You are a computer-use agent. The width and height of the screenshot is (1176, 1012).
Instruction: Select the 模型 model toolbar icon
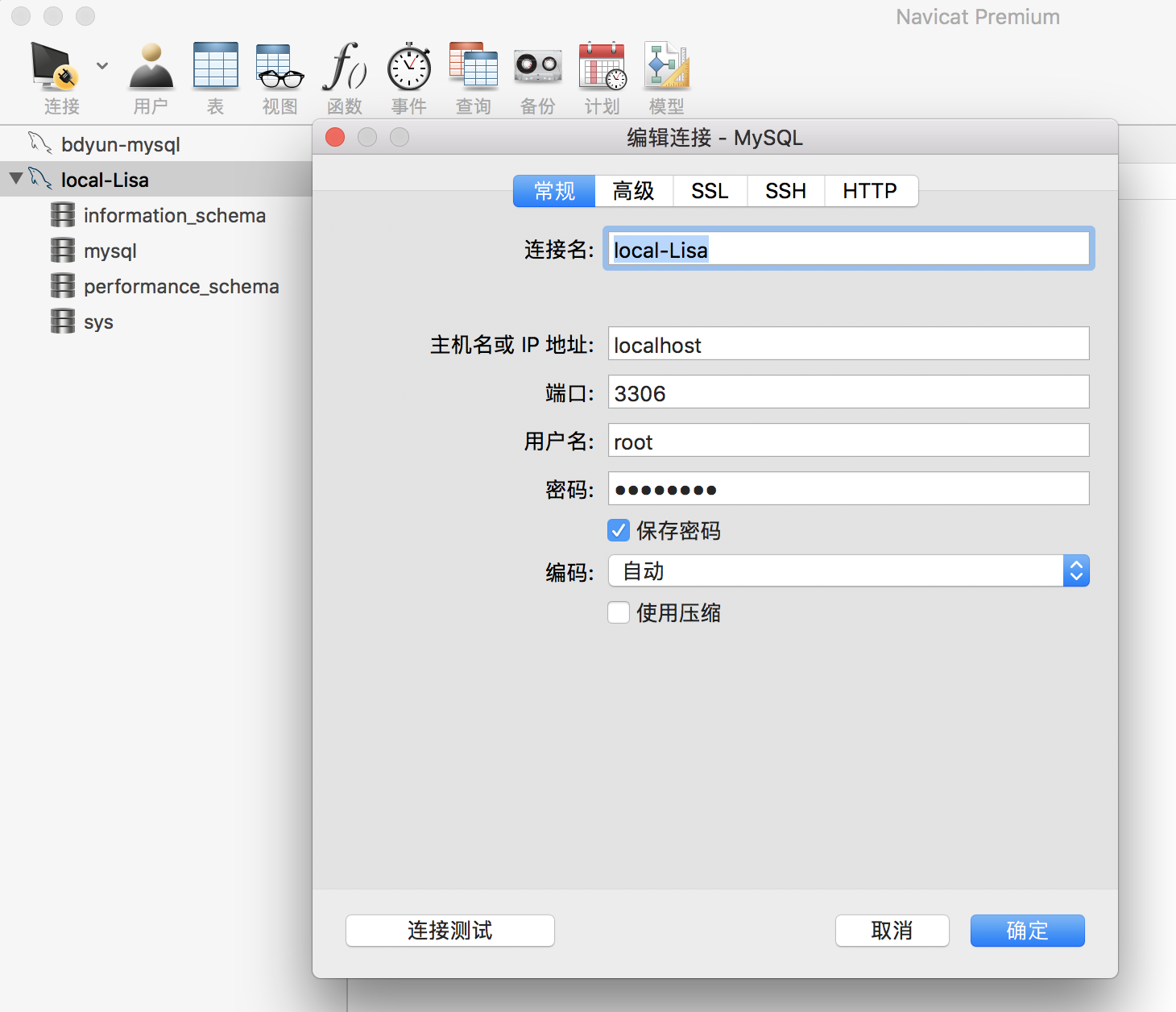click(x=667, y=65)
